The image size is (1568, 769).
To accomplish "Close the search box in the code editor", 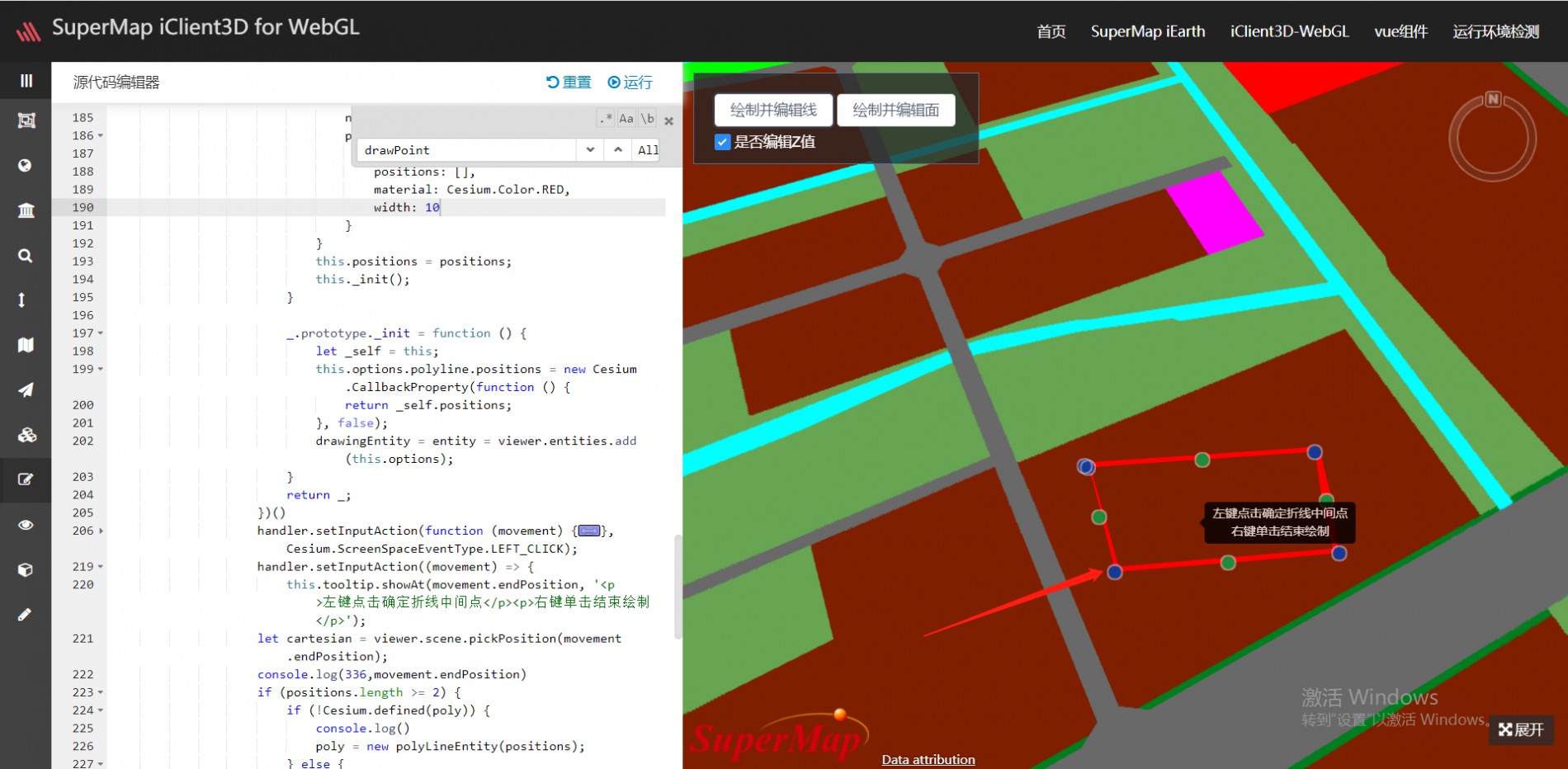I will point(669,121).
